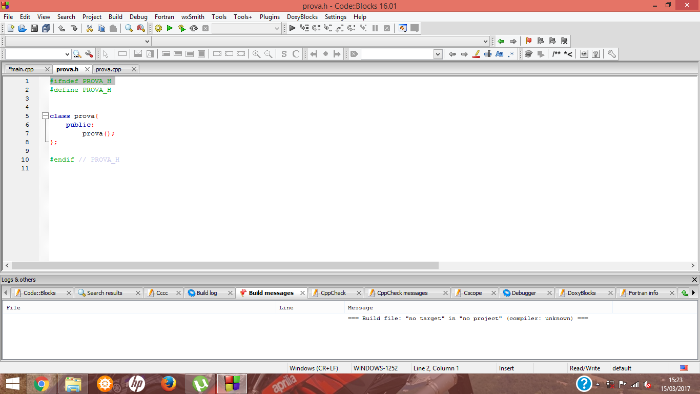Open the Build menu
The height and width of the screenshot is (394, 700).
(x=115, y=17)
